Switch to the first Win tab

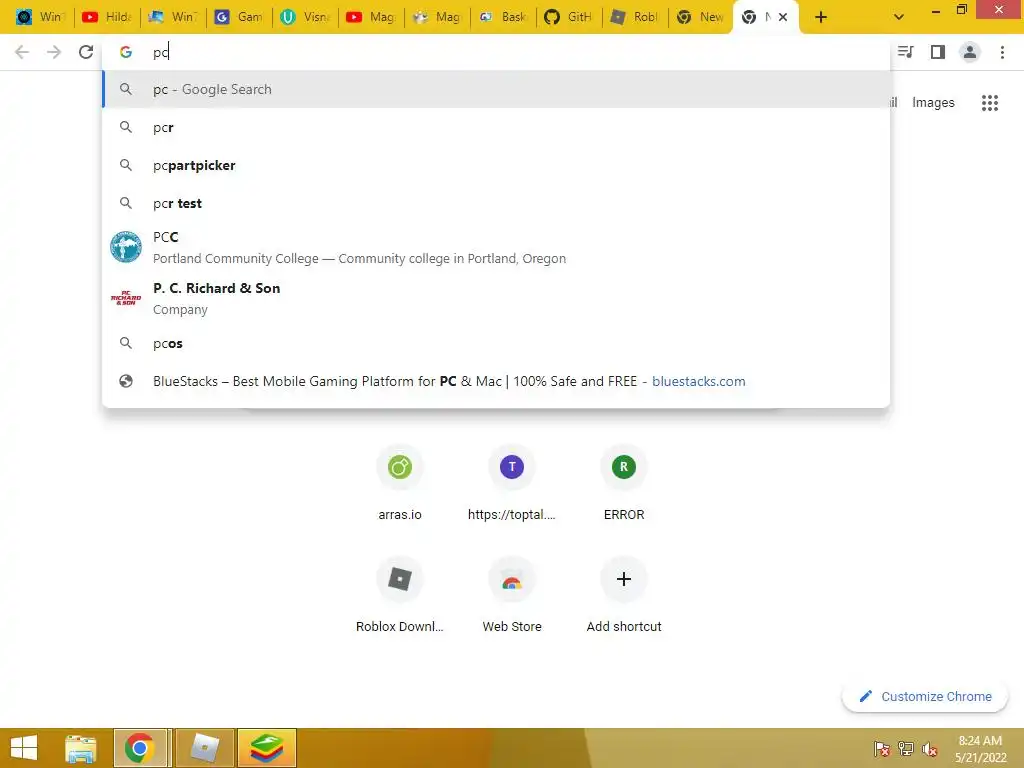coord(40,17)
